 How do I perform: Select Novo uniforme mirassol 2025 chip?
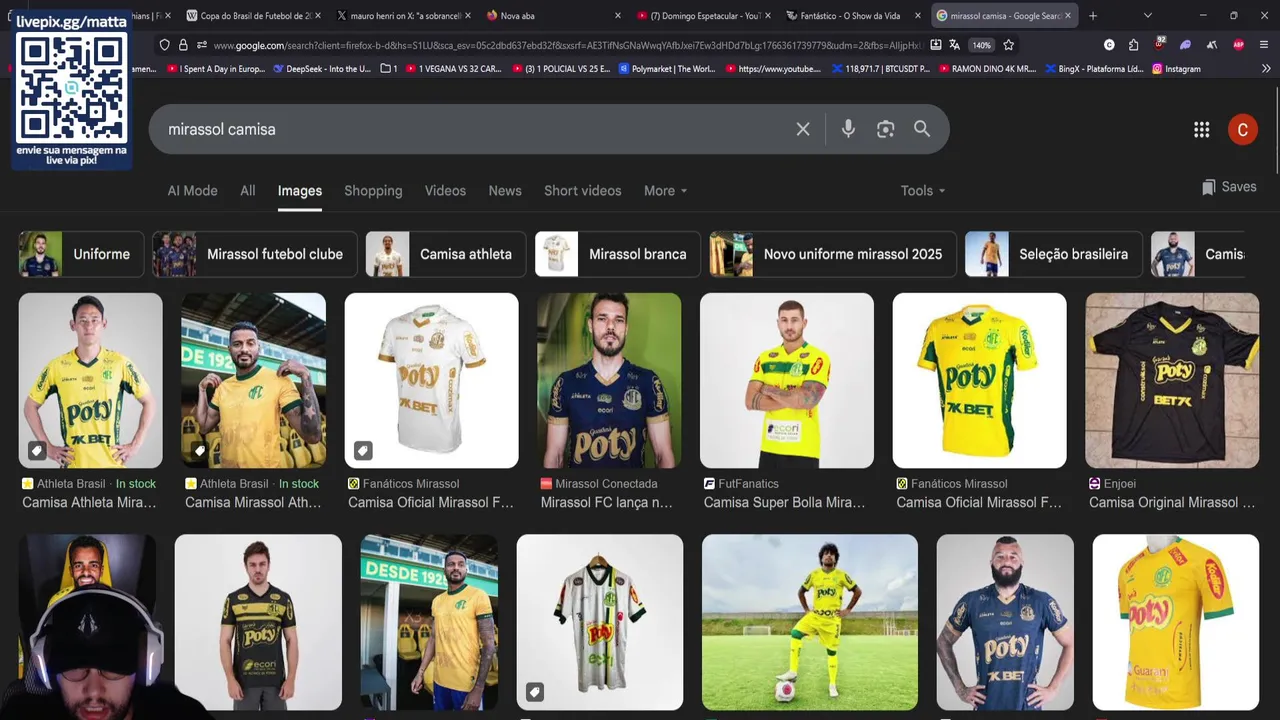(832, 254)
